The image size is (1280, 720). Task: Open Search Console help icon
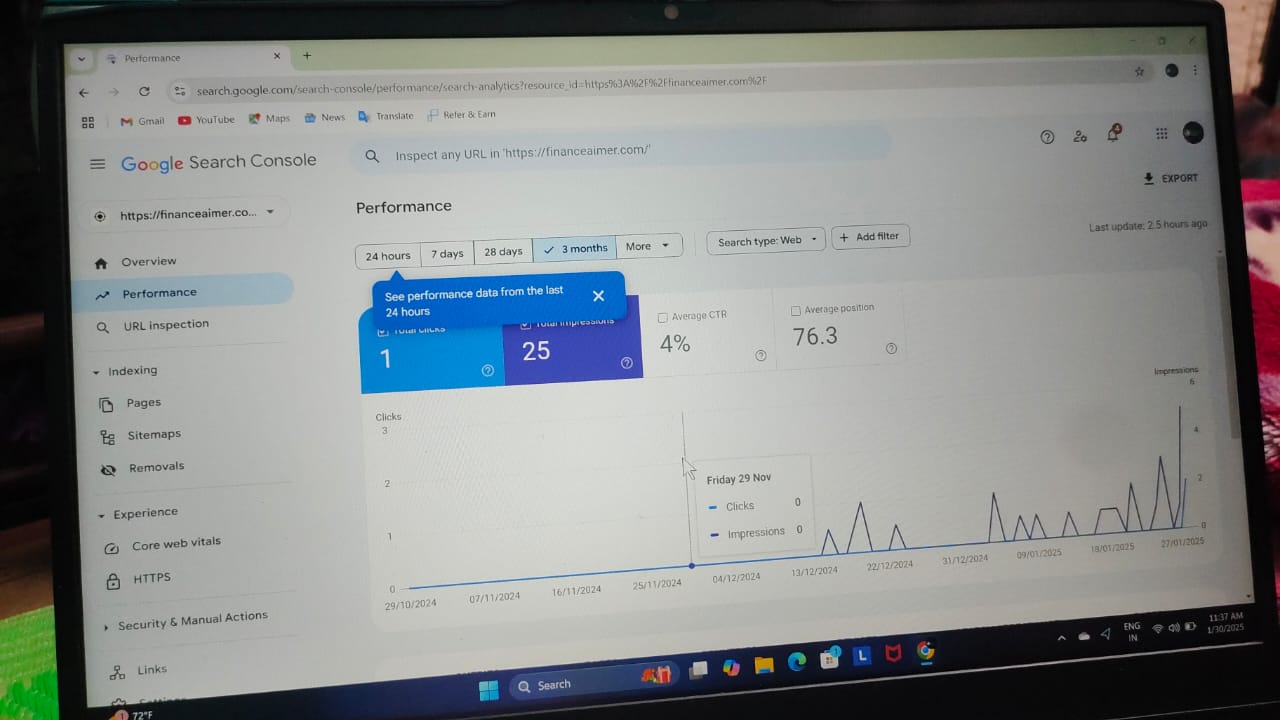click(1047, 137)
